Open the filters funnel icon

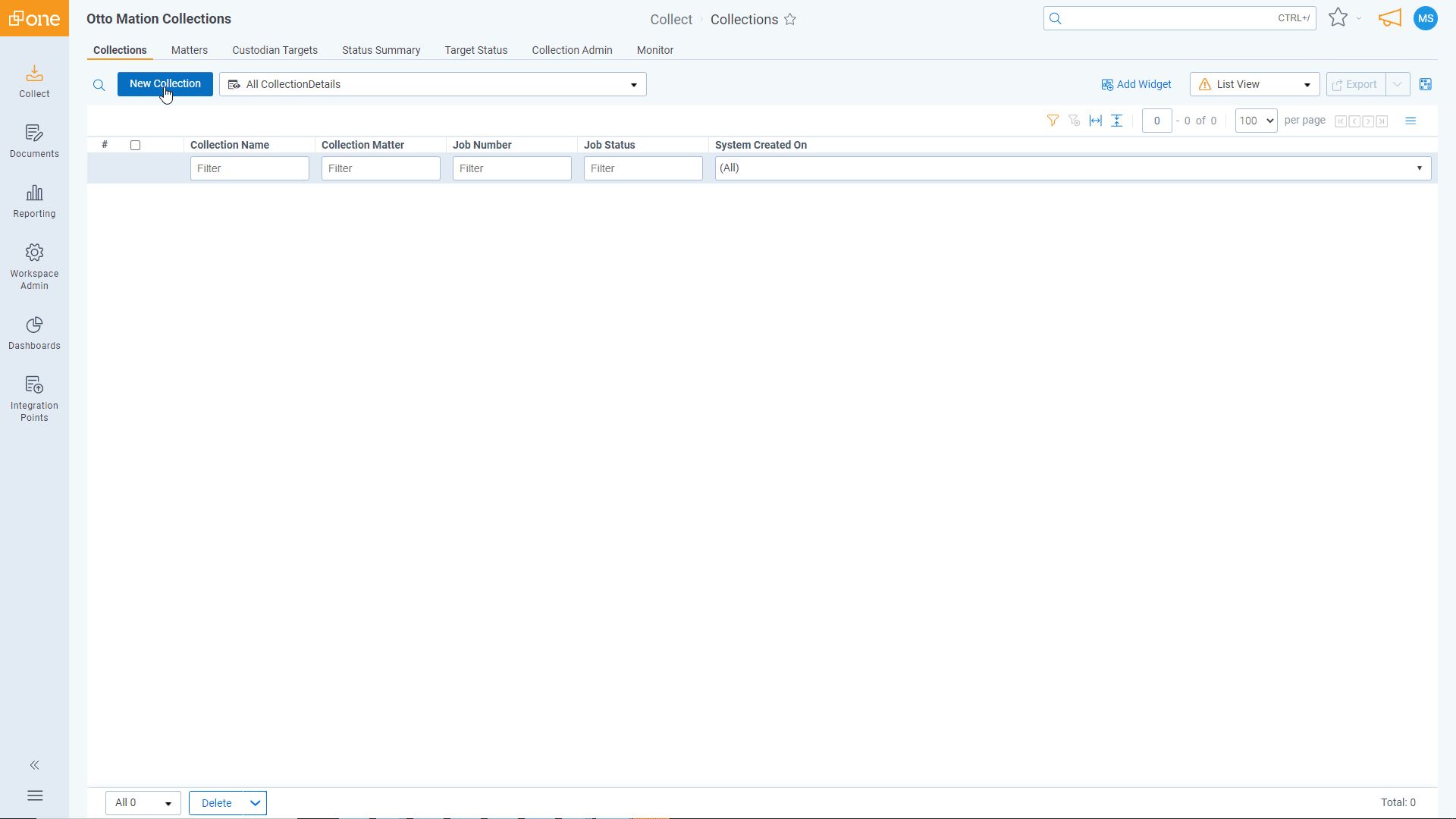coord(1053,120)
